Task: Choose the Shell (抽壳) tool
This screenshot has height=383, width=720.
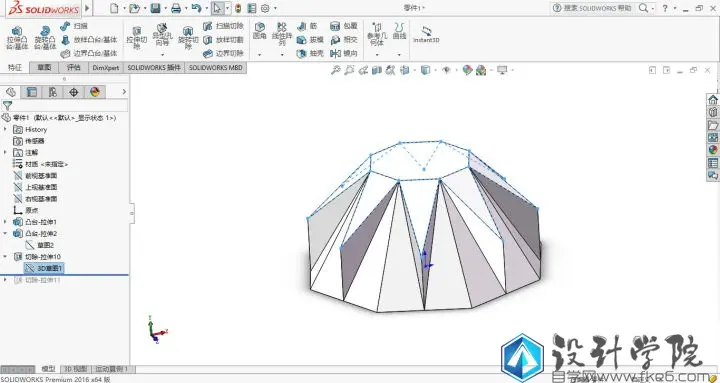Action: 310,54
